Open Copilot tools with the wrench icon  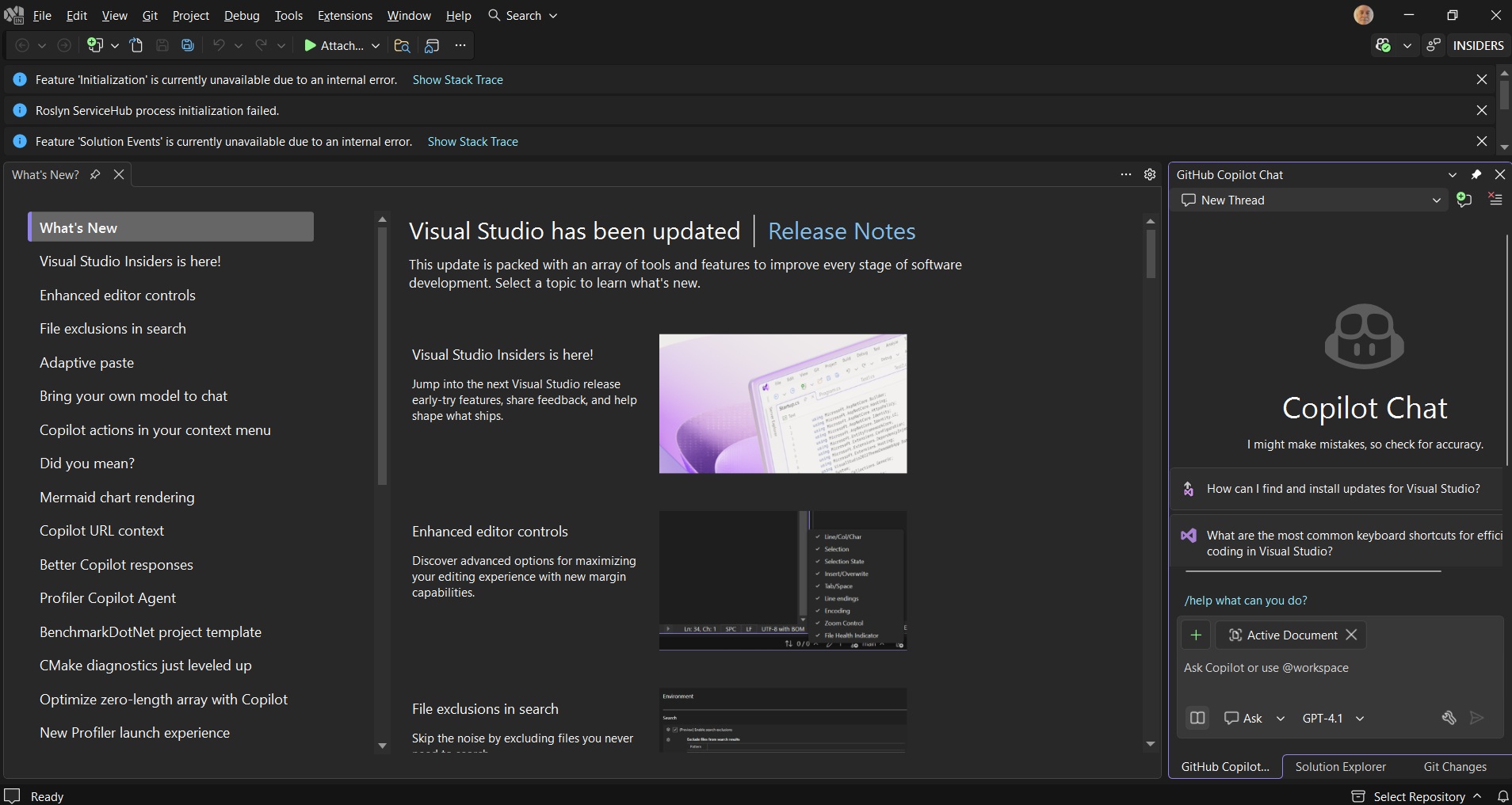(x=1449, y=718)
